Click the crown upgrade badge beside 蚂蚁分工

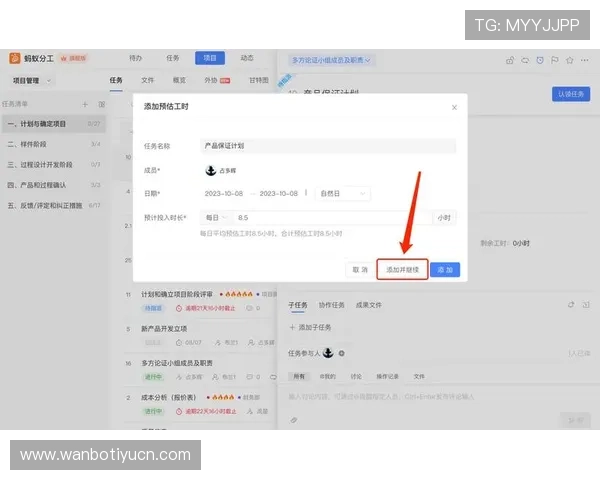tap(73, 58)
